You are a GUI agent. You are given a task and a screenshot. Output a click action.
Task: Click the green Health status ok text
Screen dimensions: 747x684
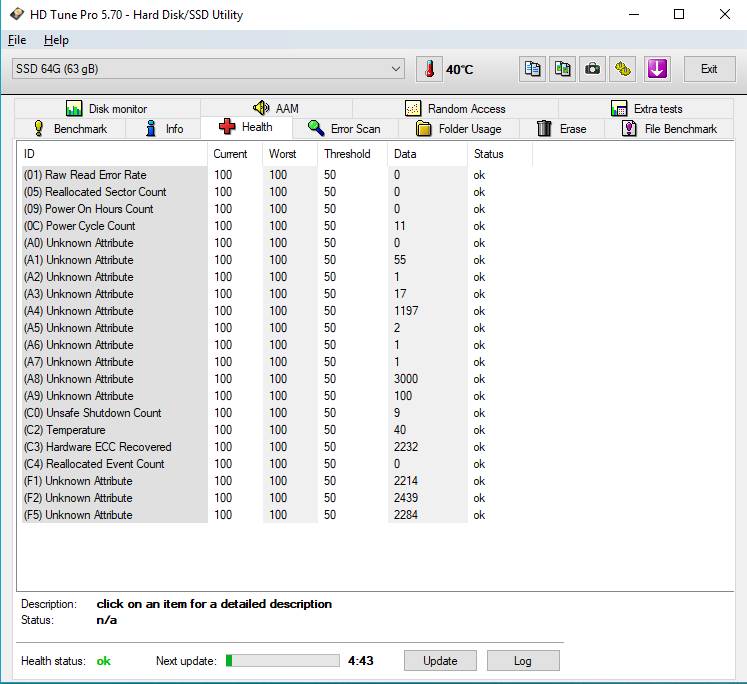point(103,661)
